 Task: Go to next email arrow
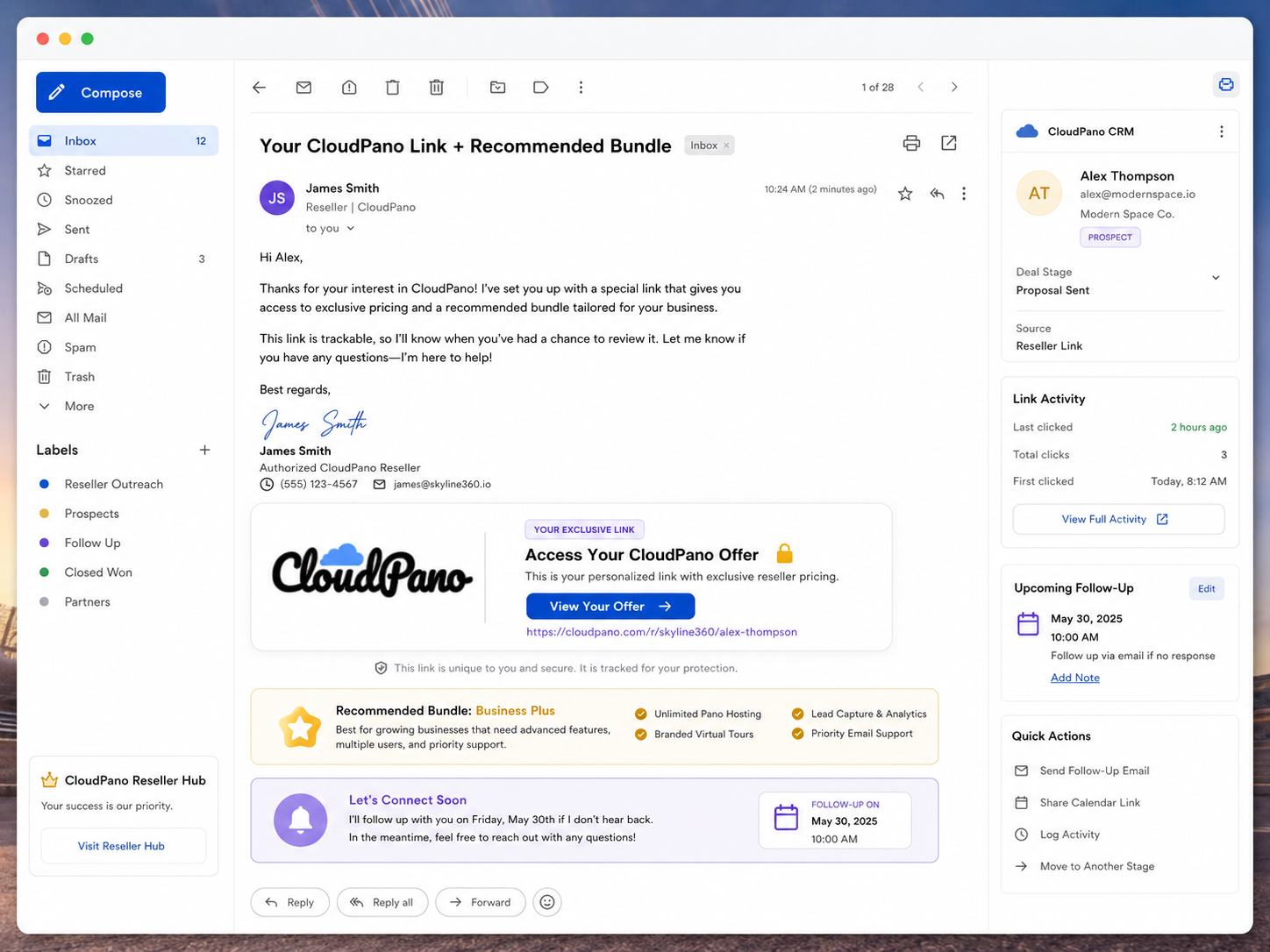click(954, 88)
